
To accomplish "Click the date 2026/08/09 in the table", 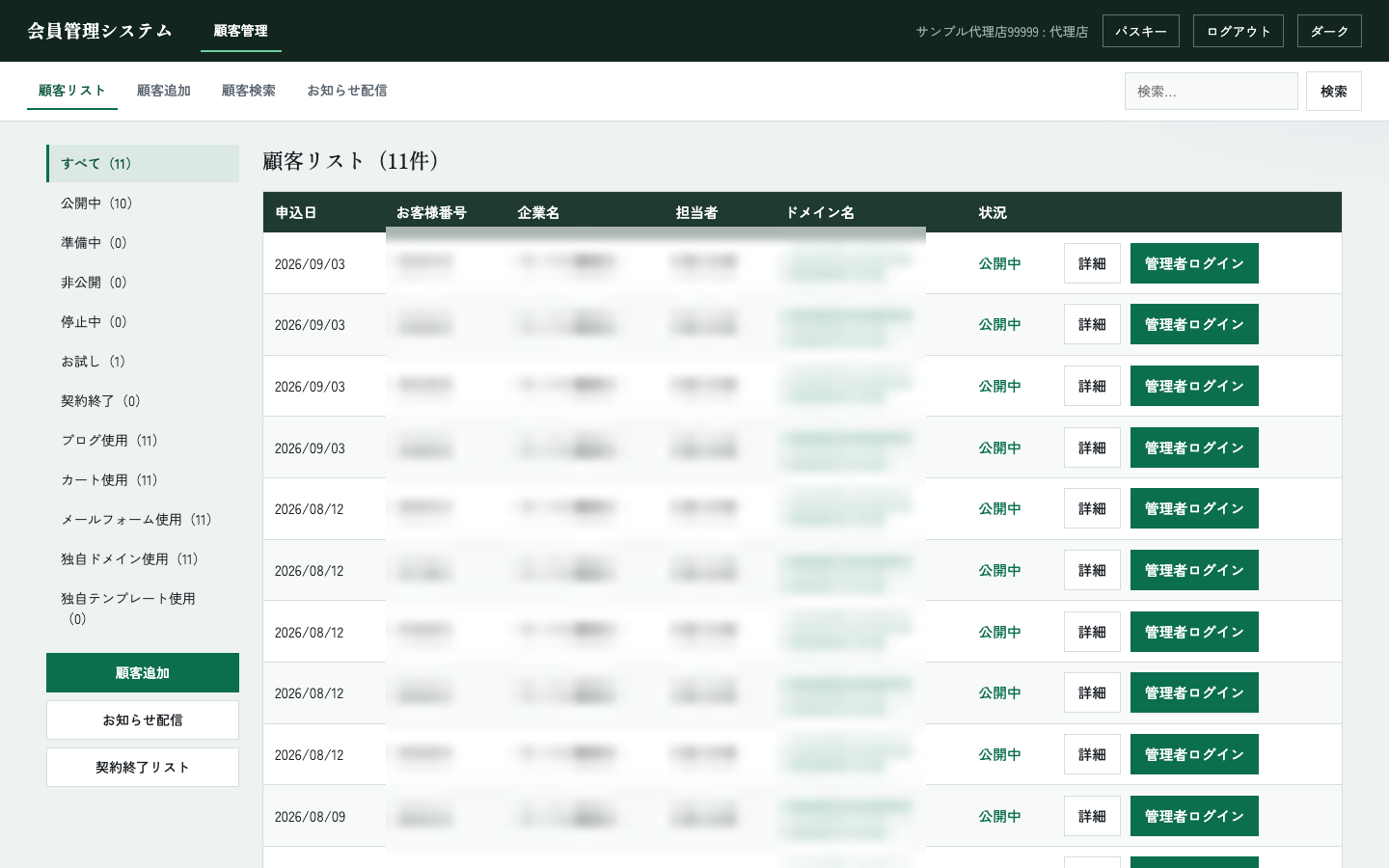I will pyautogui.click(x=310, y=817).
